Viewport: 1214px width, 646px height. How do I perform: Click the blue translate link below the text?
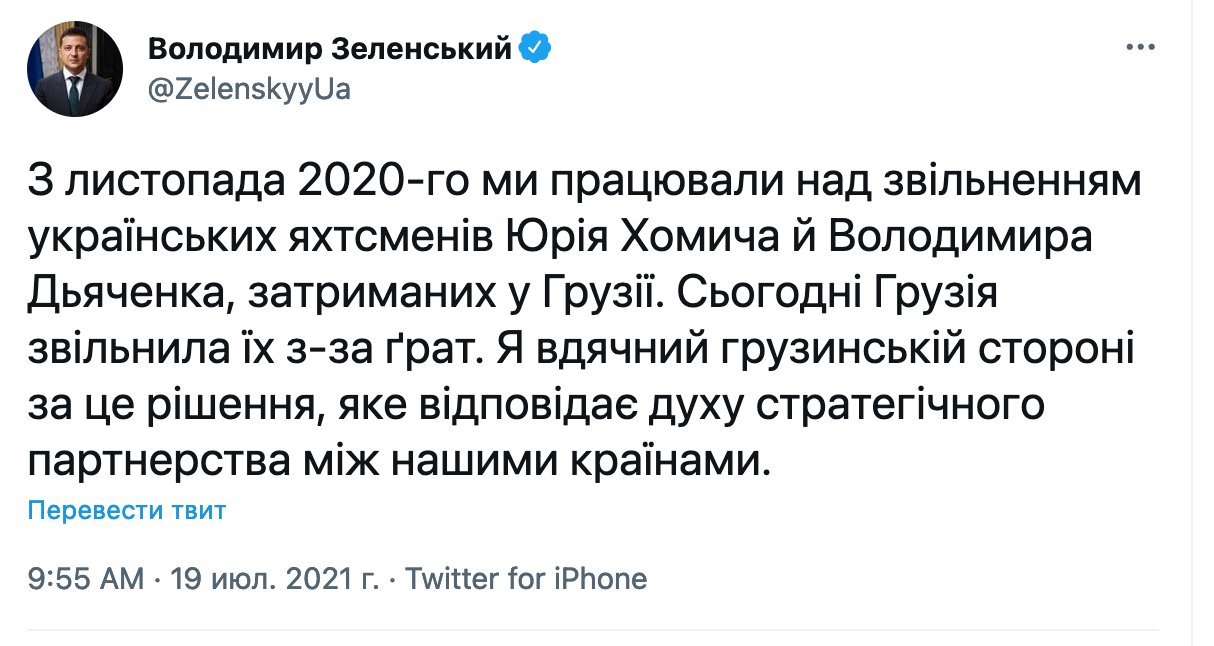[x=126, y=510]
